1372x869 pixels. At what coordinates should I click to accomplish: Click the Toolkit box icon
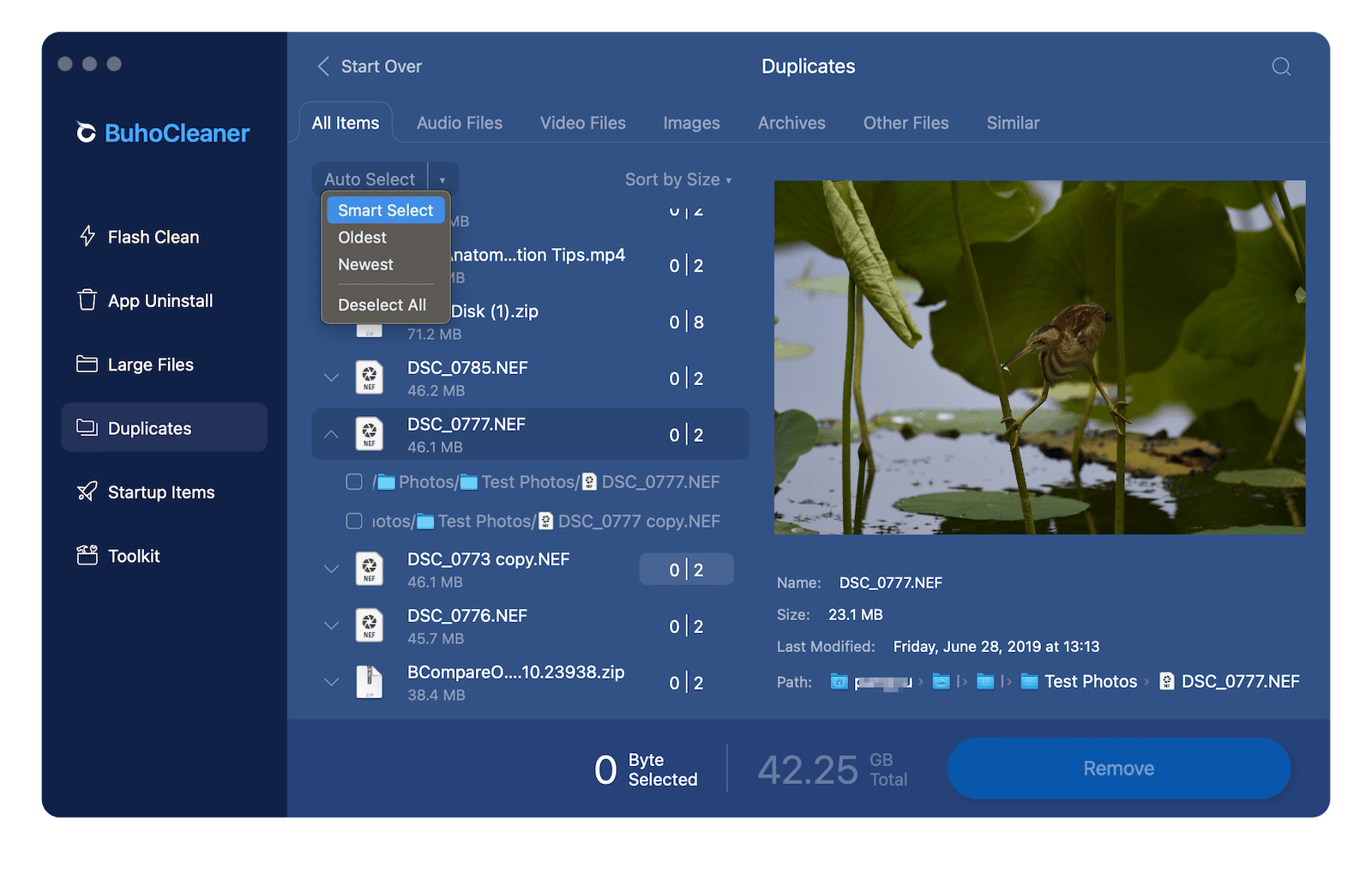[87, 555]
